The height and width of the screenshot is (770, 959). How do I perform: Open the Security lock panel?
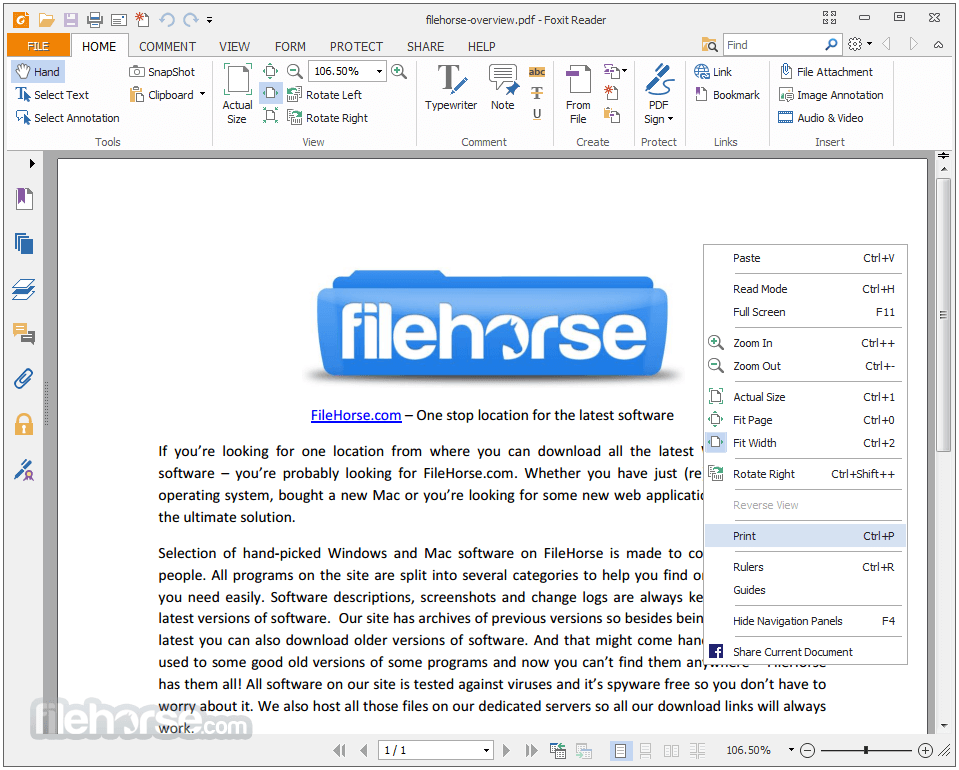(x=24, y=424)
